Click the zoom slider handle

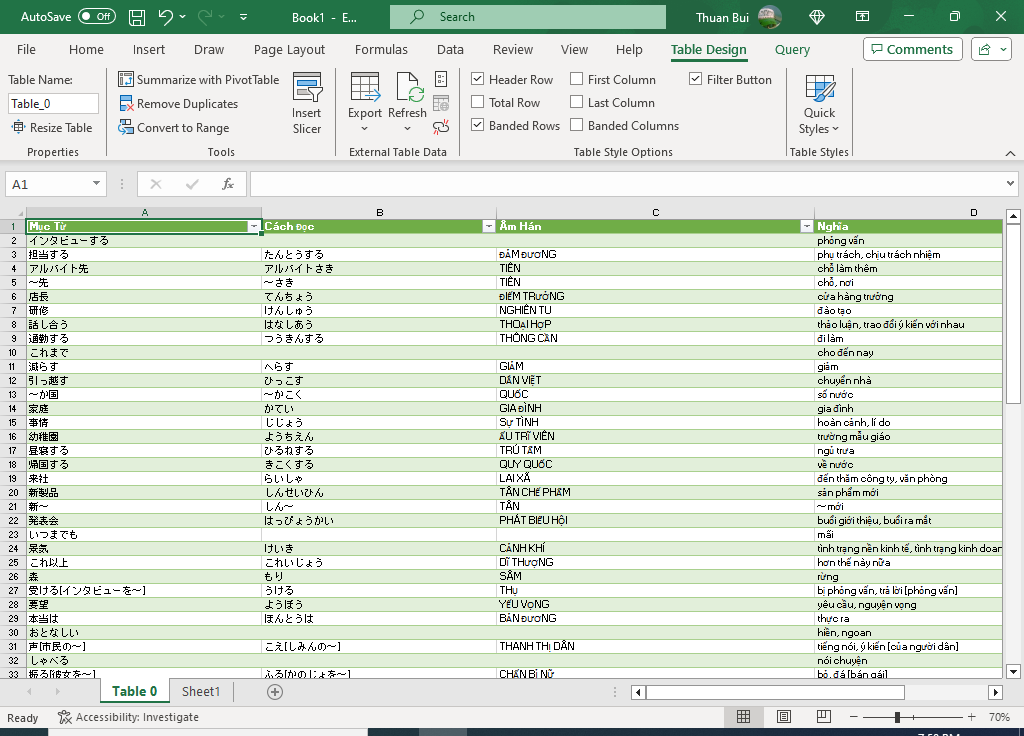tap(897, 717)
